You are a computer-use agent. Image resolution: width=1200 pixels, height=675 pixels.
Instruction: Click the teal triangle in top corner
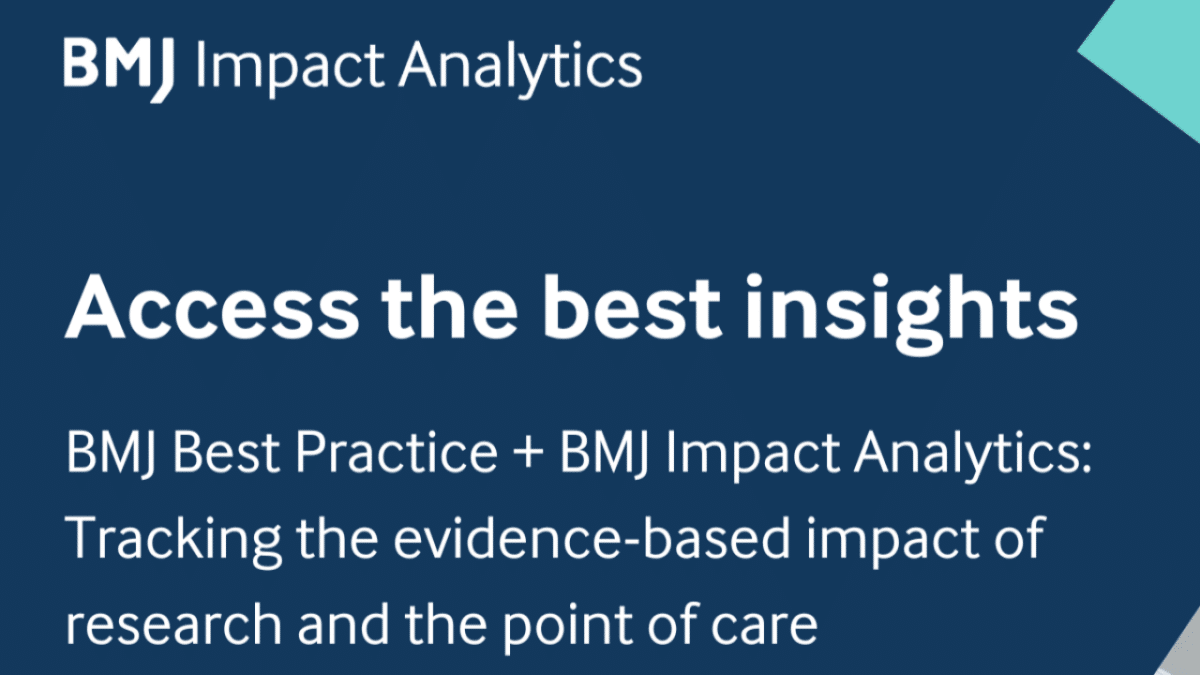point(1150,50)
